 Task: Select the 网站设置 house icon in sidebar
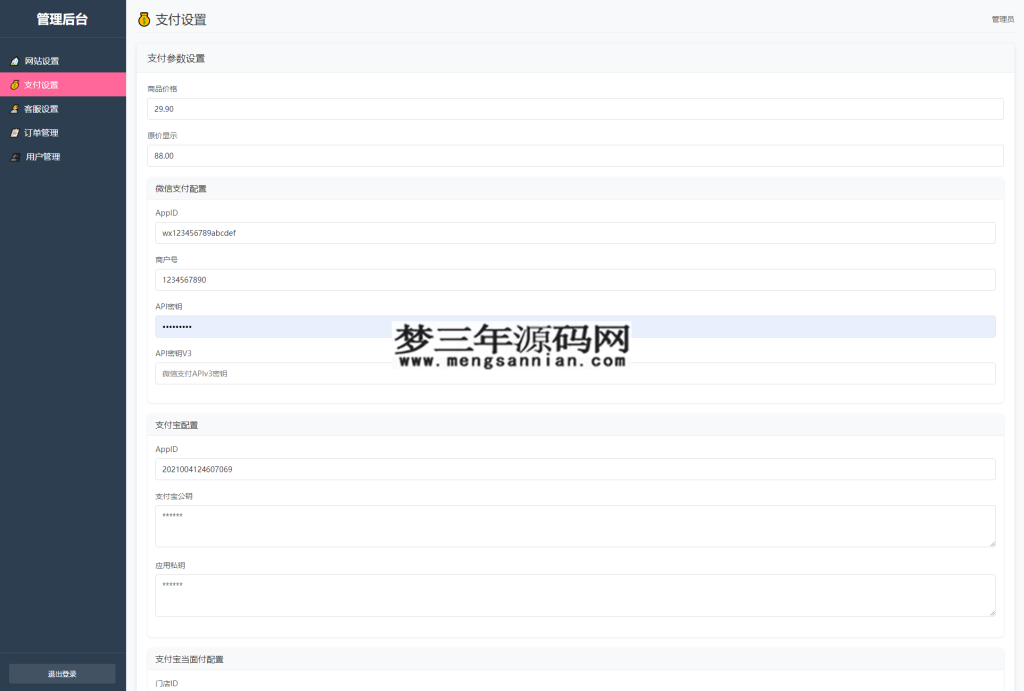point(15,60)
